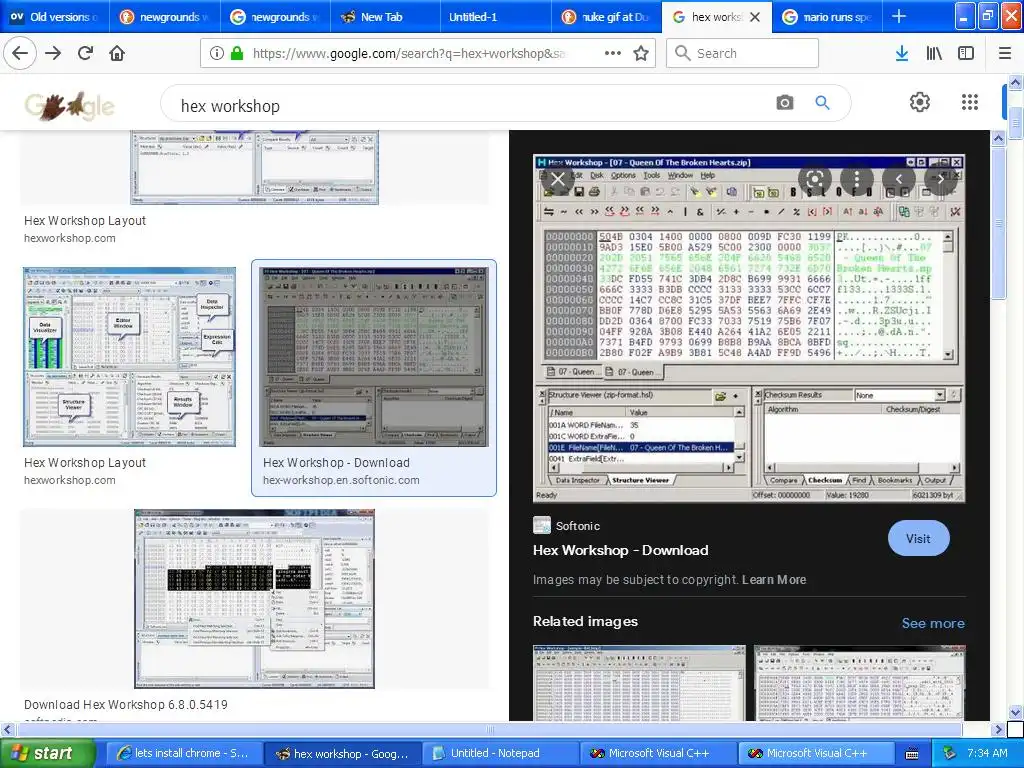This screenshot has height=768, width=1024.
Task: Open the Google apps grid
Action: (x=970, y=102)
